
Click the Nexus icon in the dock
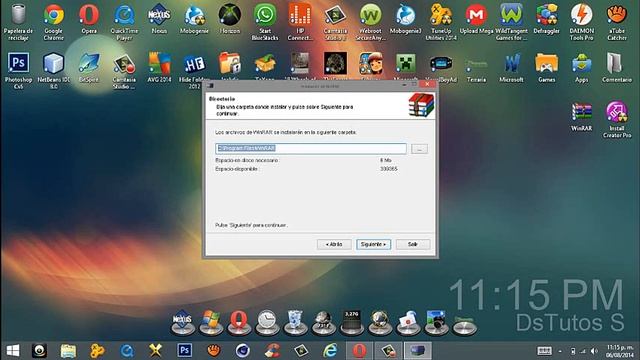(182, 322)
